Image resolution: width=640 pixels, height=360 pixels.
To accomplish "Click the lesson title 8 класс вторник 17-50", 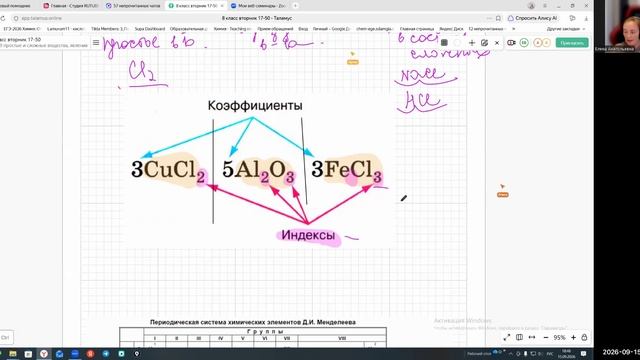I will 21,40.
